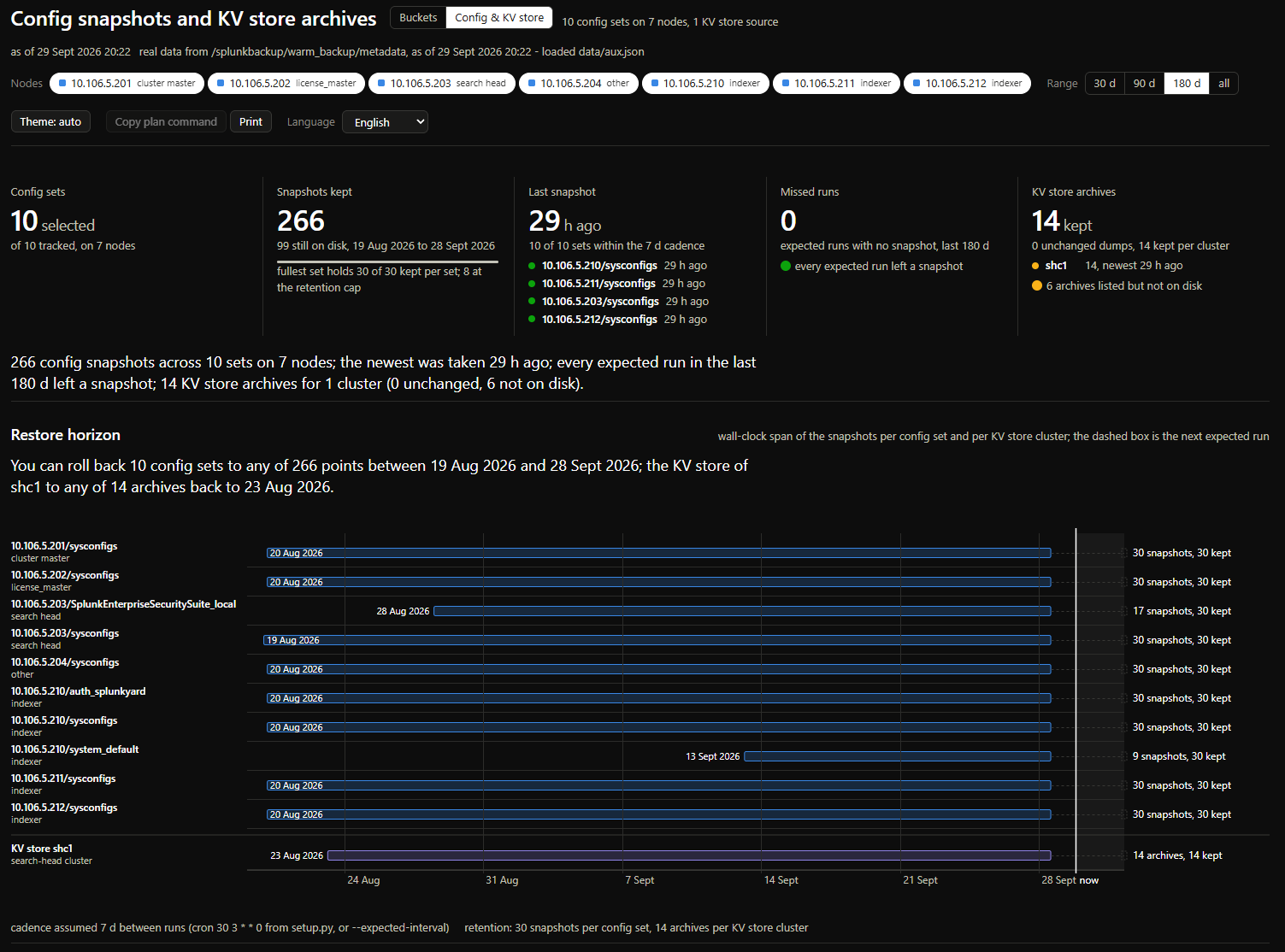Click '17 snapshots, 30 kept' text

[x=1182, y=611]
